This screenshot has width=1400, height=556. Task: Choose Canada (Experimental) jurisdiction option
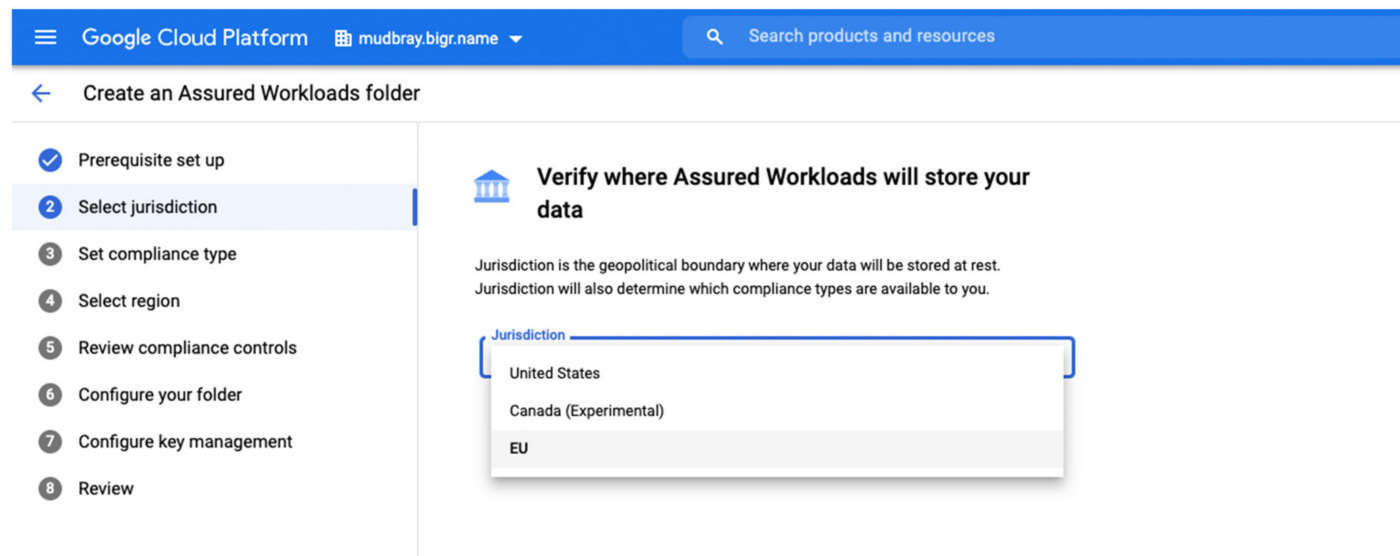[586, 411]
